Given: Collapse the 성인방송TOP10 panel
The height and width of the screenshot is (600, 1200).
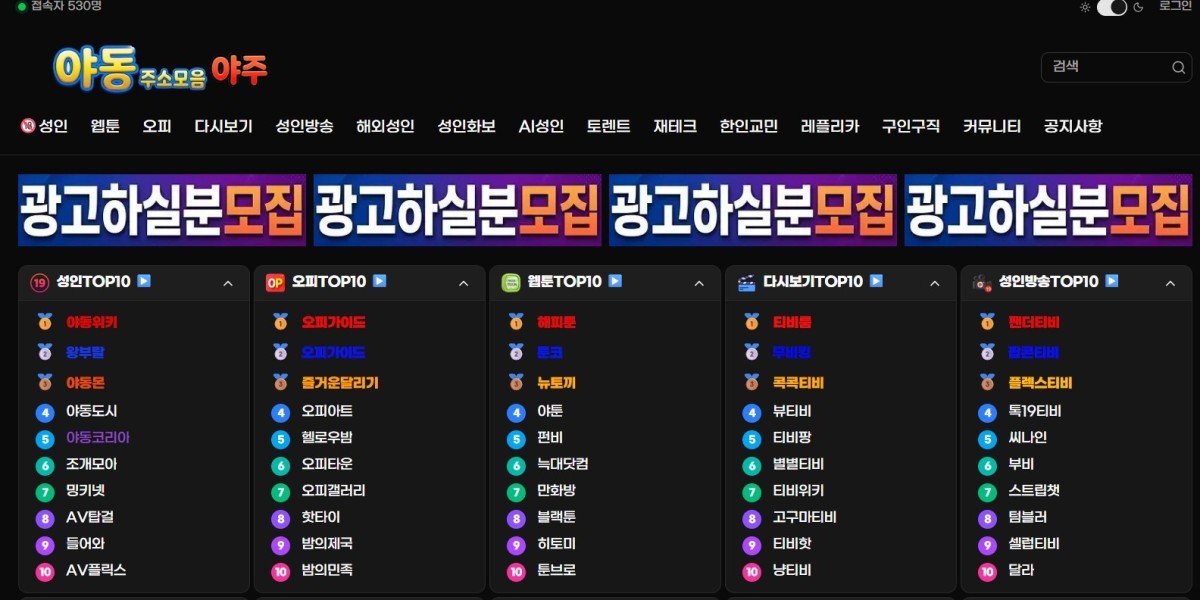Looking at the screenshot, I should pyautogui.click(x=1170, y=284).
